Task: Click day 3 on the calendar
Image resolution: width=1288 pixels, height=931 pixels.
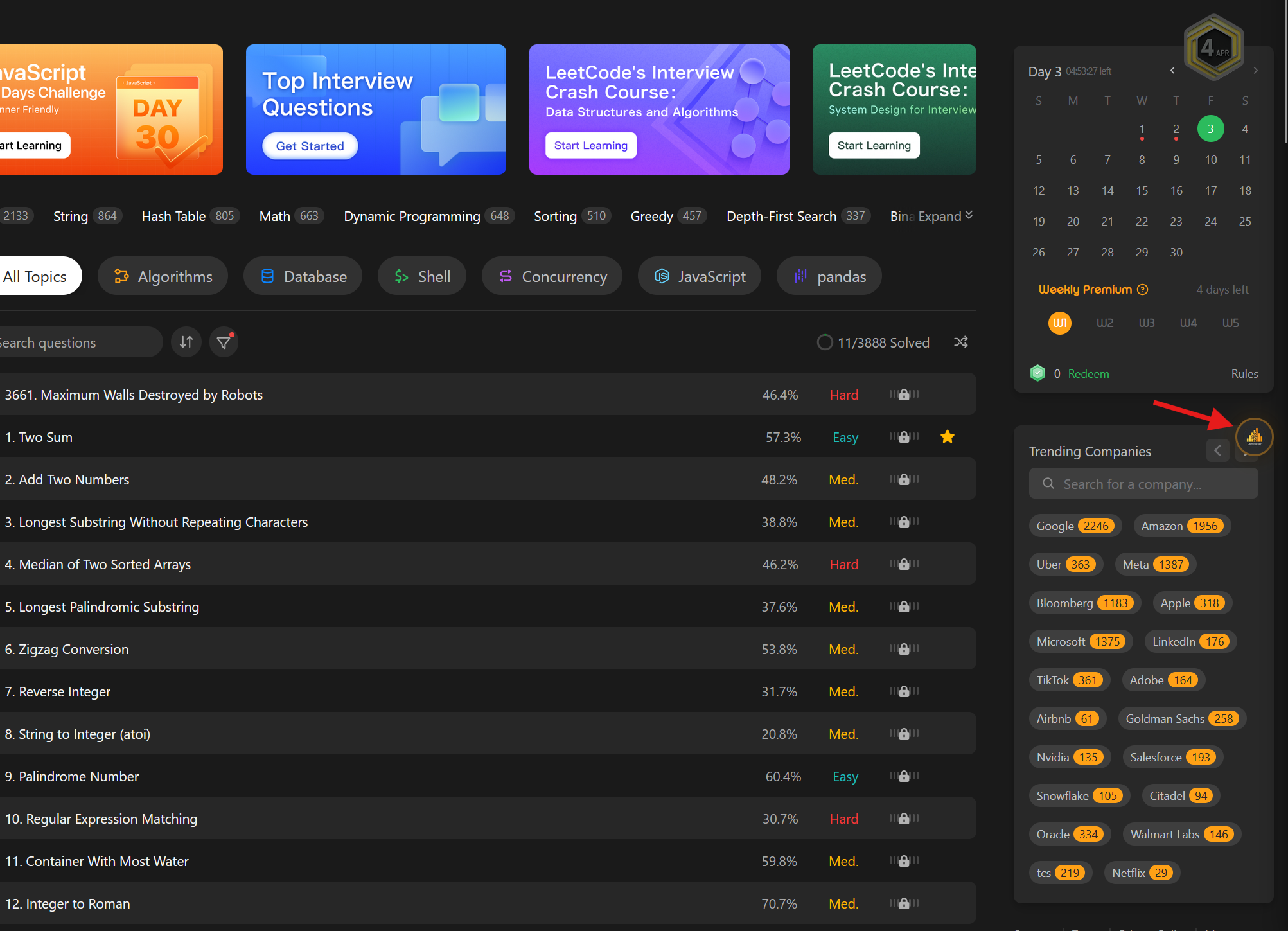Action: coord(1210,129)
